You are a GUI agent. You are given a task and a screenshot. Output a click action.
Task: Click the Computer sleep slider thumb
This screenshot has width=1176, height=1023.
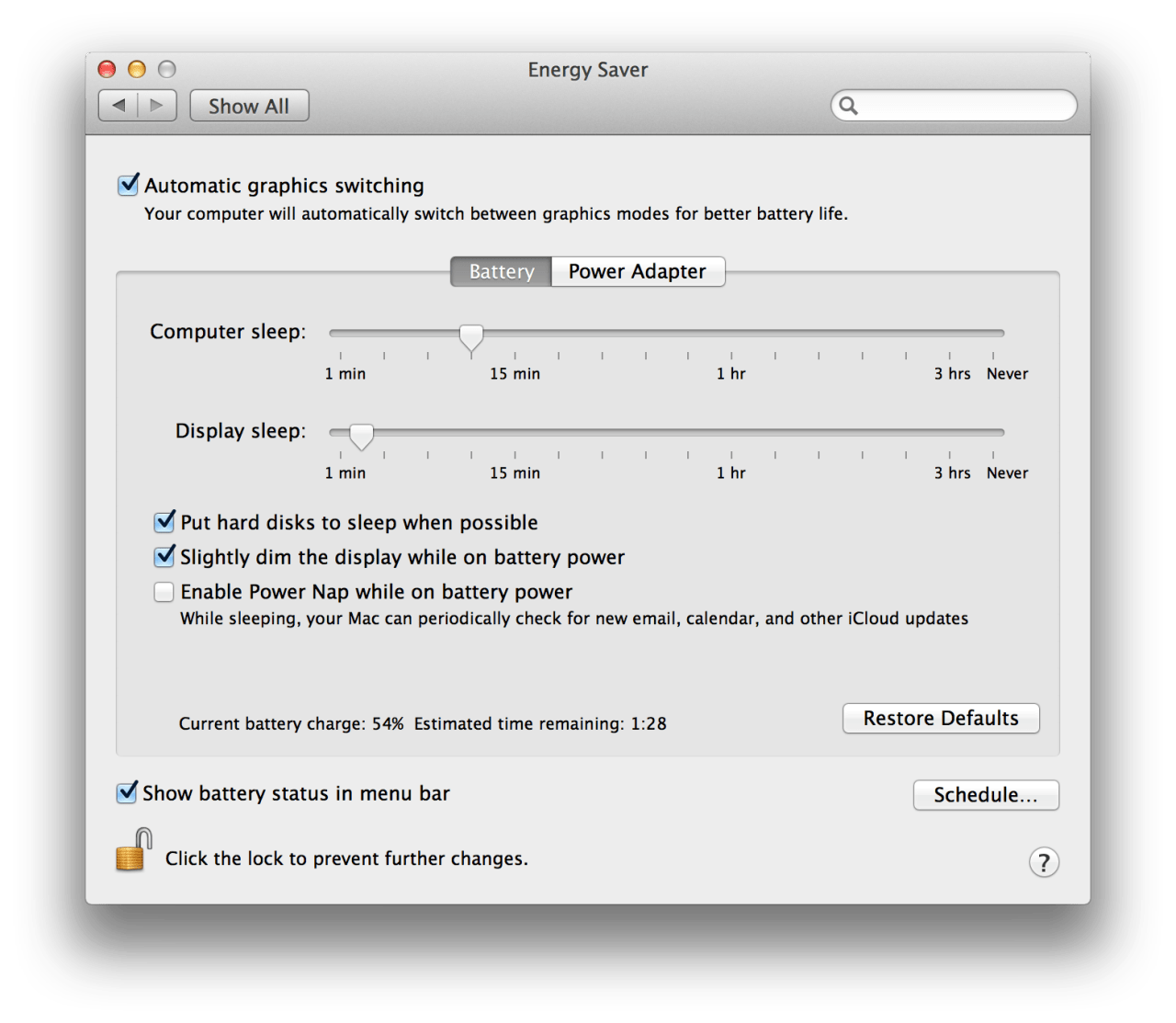point(471,338)
